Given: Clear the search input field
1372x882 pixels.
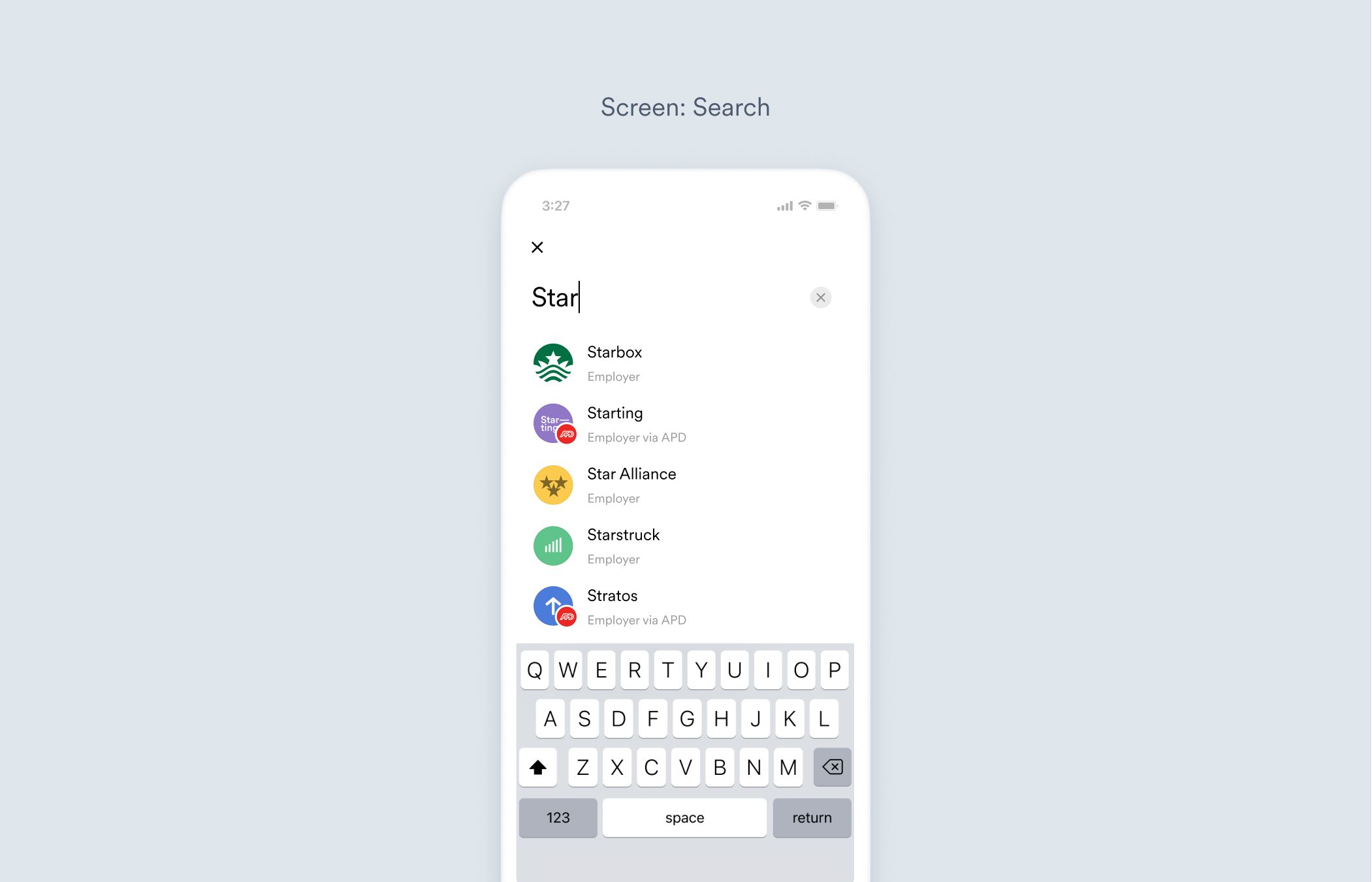Looking at the screenshot, I should pyautogui.click(x=820, y=297).
